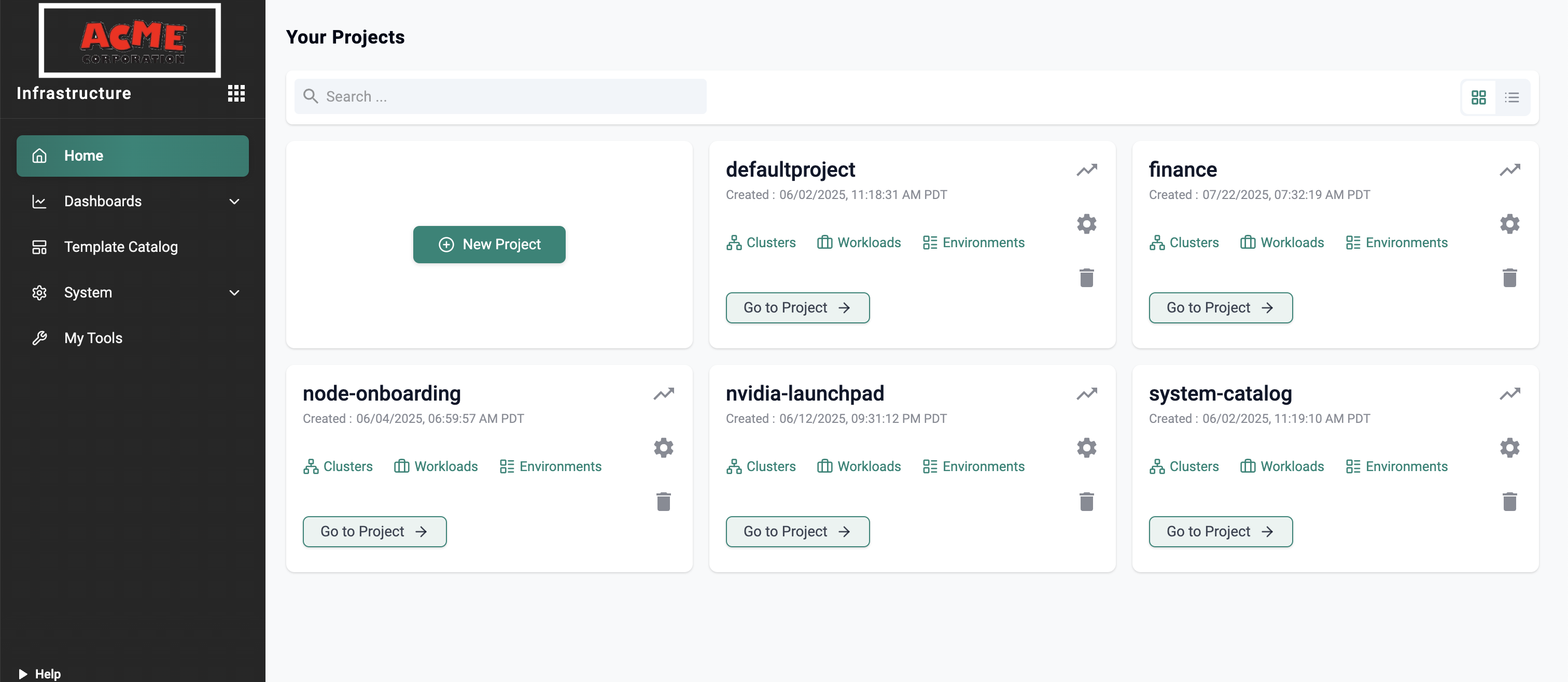
Task: Delete defaultproject with trash icon
Action: tap(1086, 277)
